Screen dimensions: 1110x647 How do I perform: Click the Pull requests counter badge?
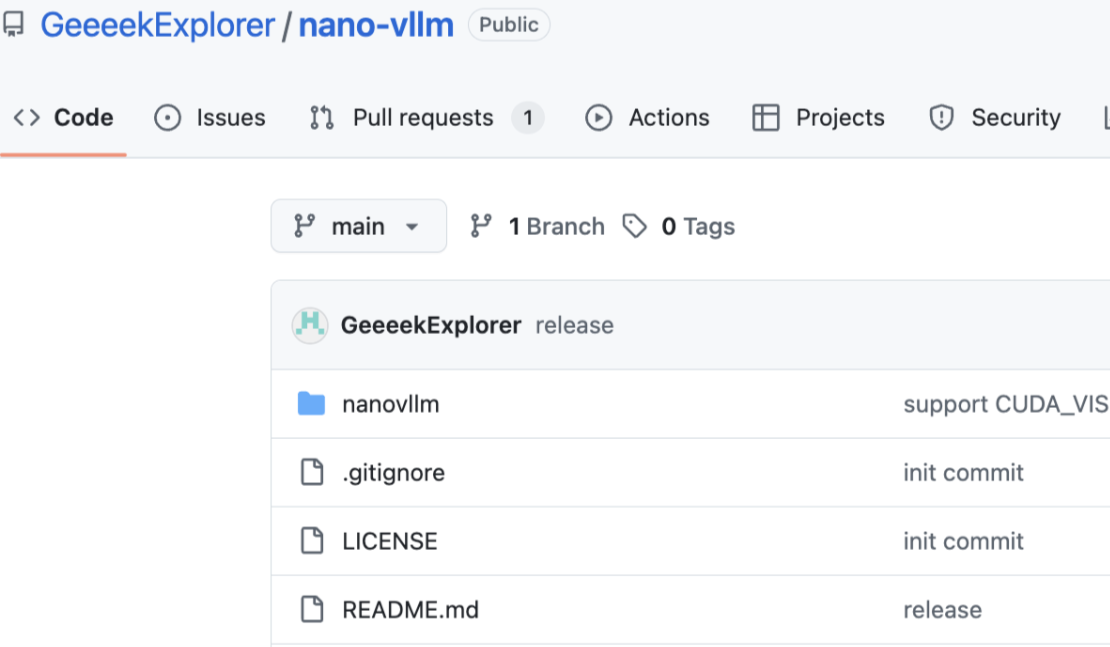pyautogui.click(x=528, y=118)
